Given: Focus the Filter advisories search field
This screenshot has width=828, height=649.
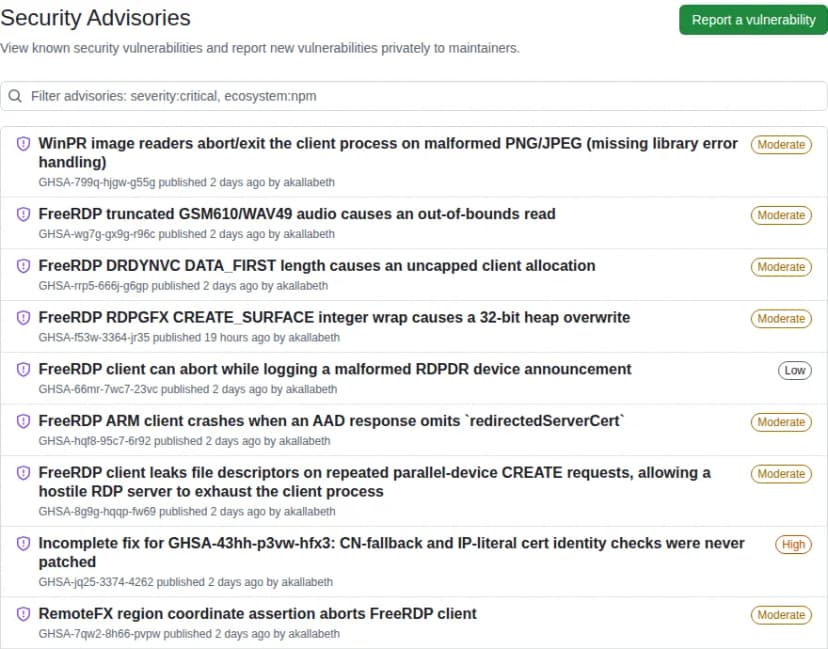Looking at the screenshot, I should coord(414,96).
